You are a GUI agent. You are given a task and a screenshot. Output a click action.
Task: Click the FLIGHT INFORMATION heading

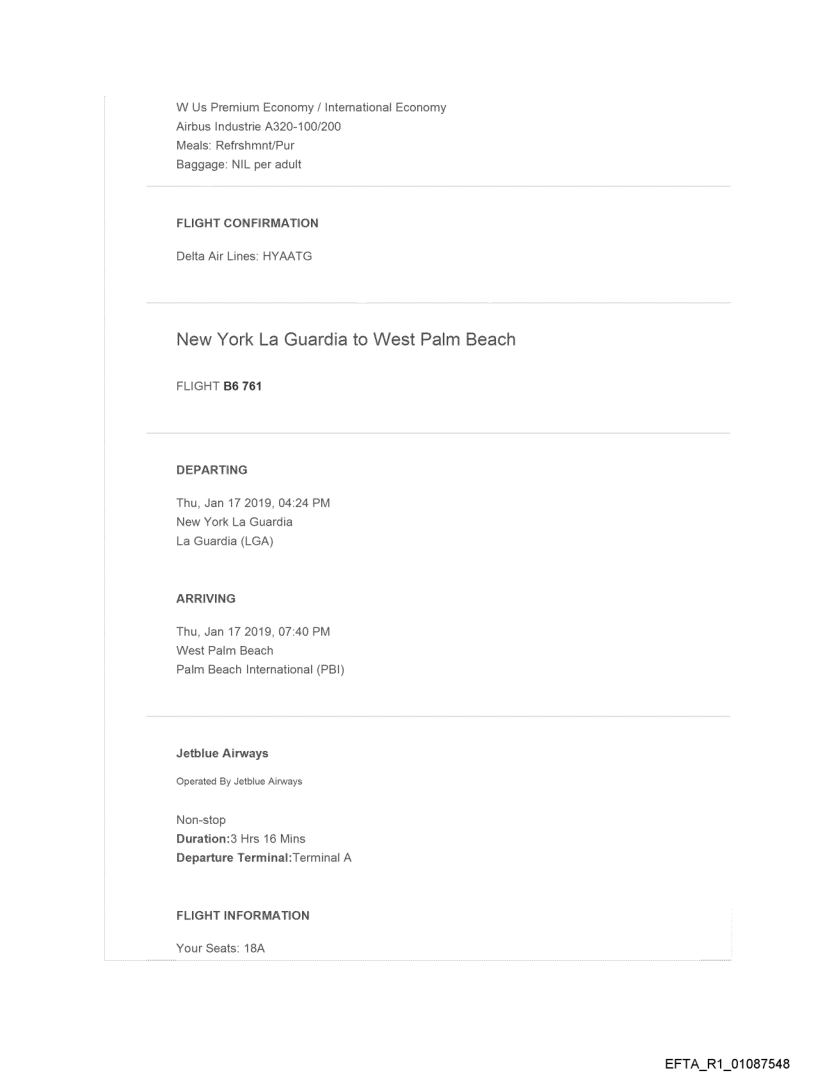[243, 915]
